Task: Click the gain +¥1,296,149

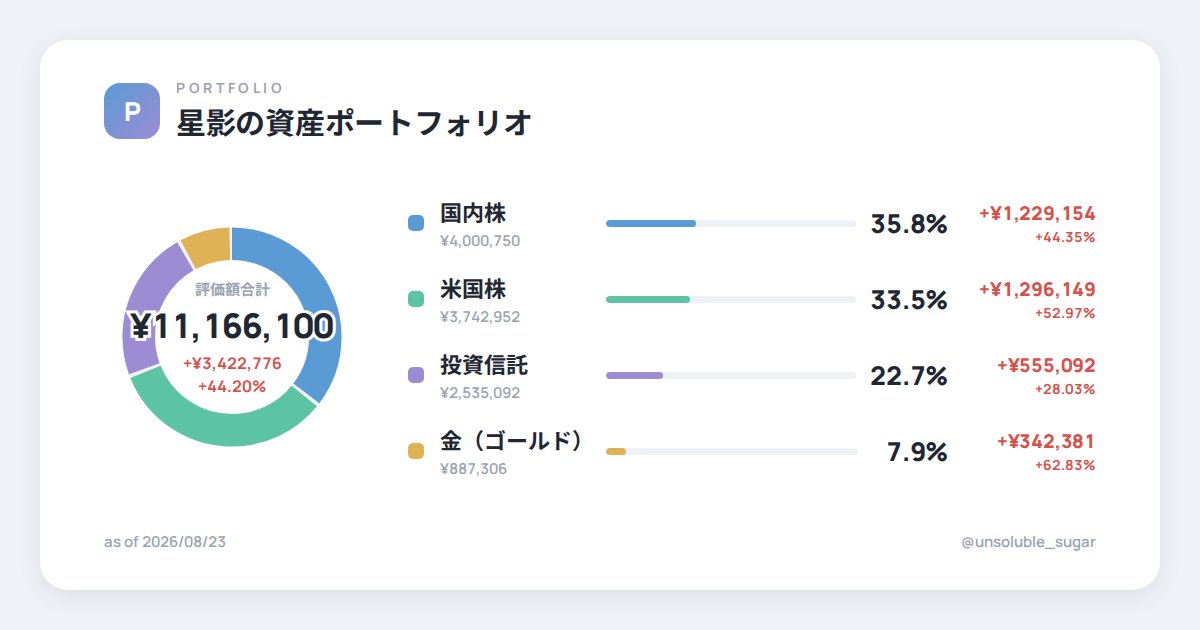Action: click(1037, 289)
